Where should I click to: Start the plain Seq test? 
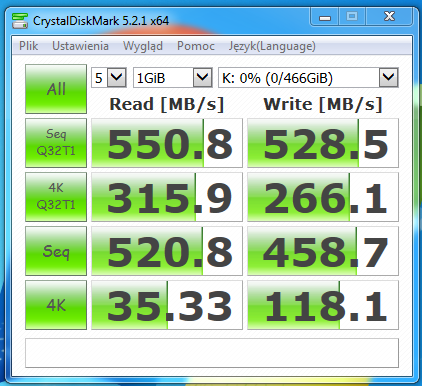tap(56, 251)
